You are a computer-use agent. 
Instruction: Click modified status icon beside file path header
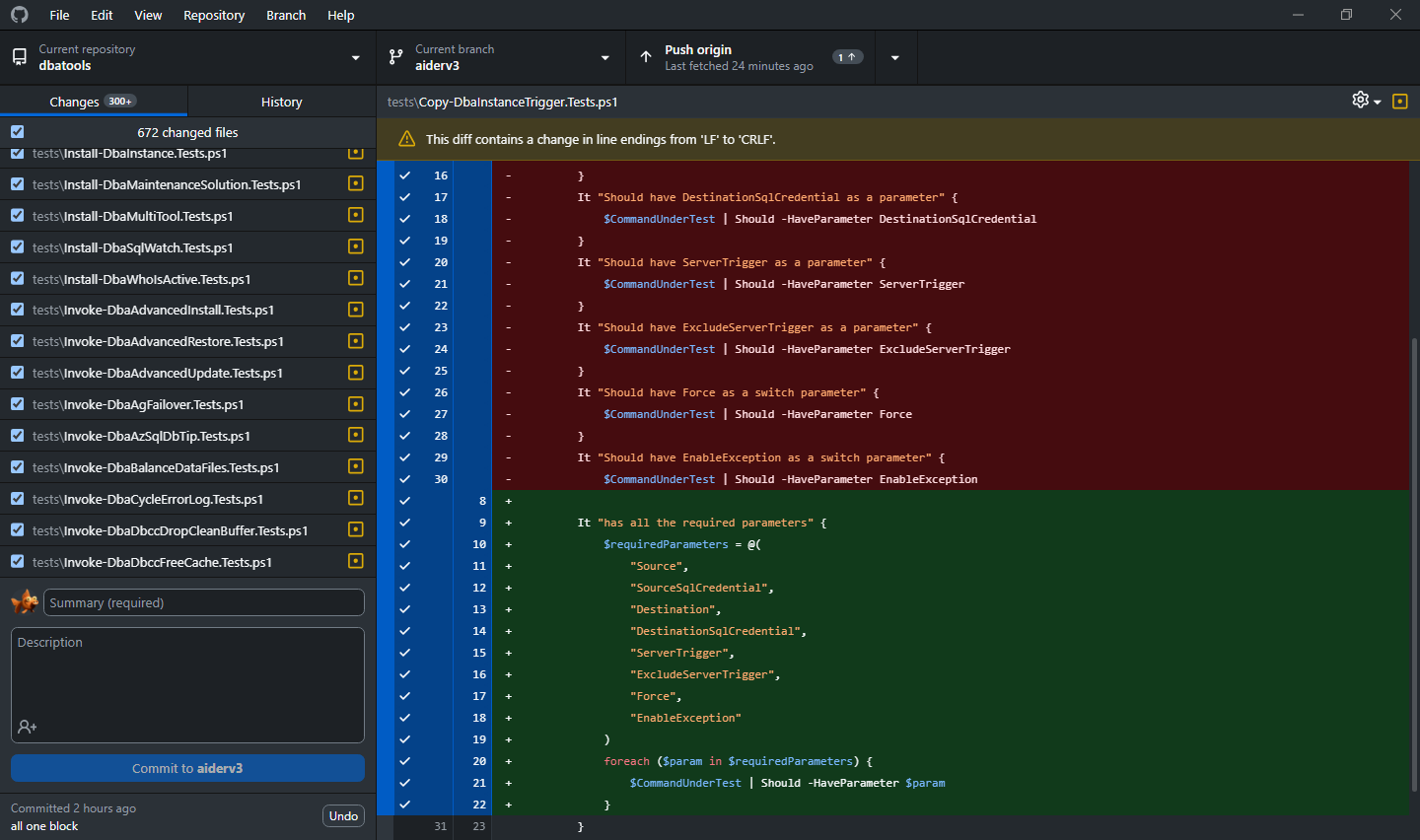coord(1399,102)
